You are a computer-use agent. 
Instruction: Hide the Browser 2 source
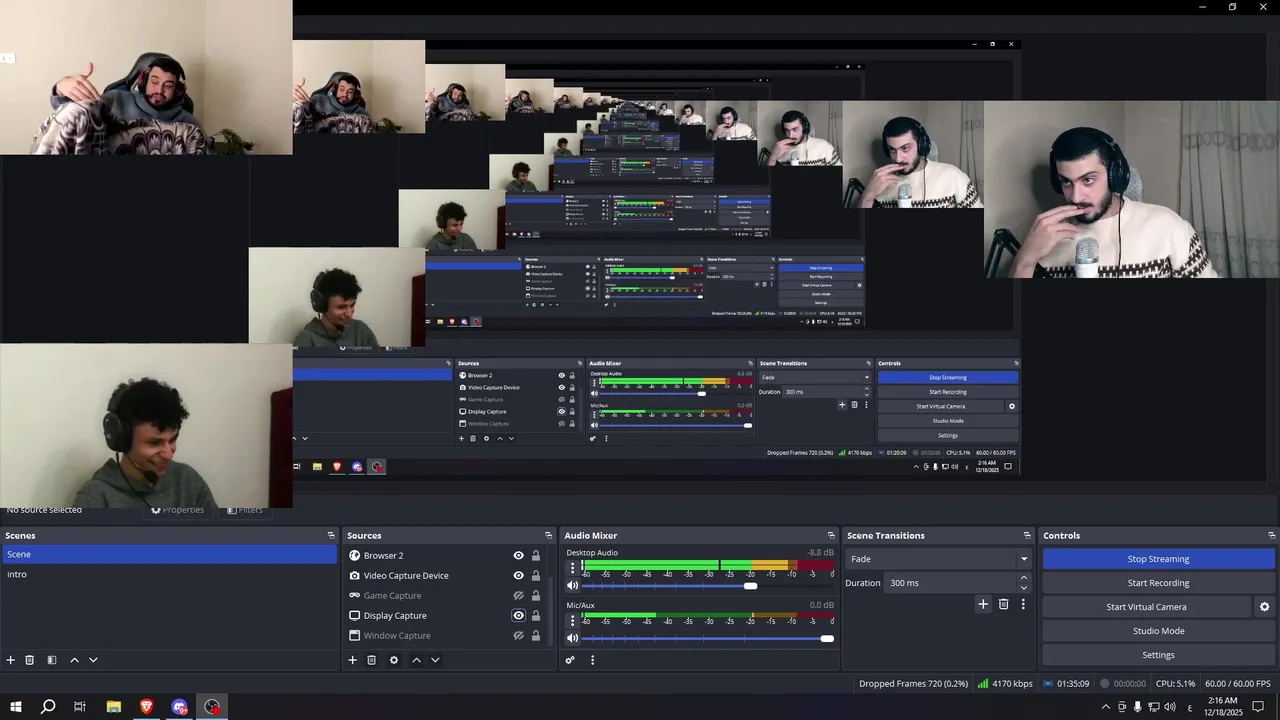[518, 556]
